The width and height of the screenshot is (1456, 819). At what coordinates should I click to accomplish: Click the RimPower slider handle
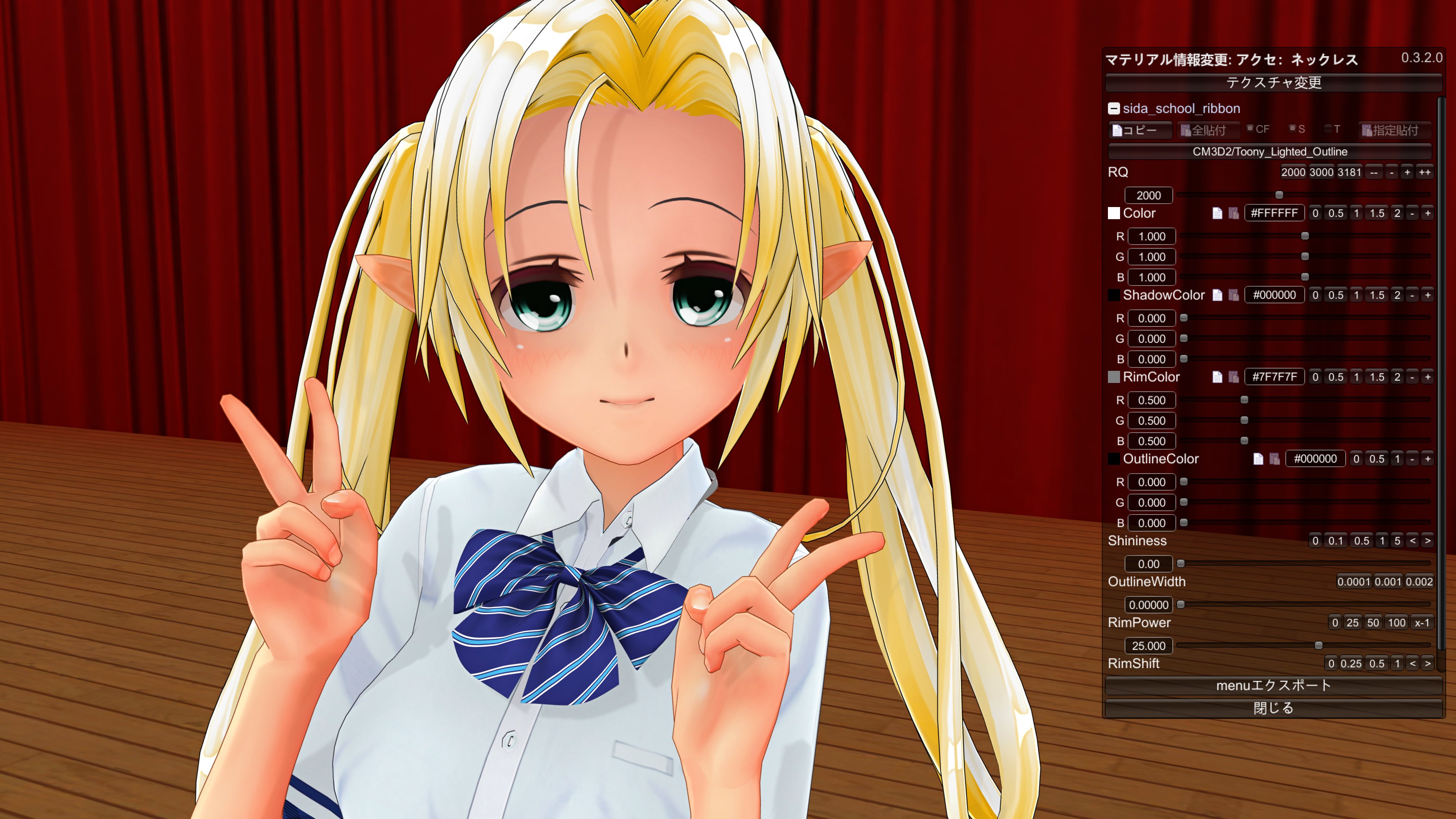[x=1318, y=645]
